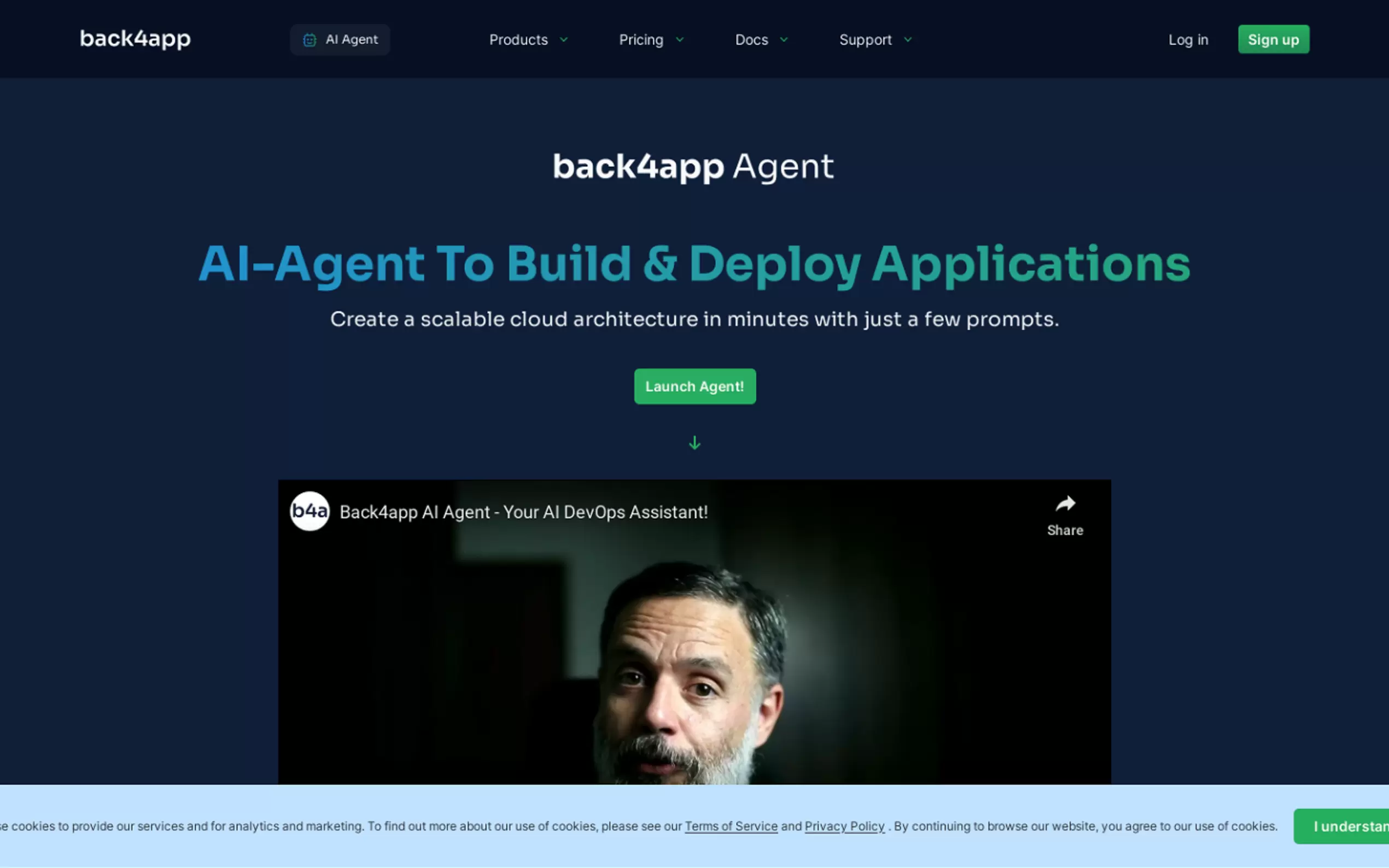
Task: Click the b4a channel avatar on the video
Action: click(x=309, y=512)
